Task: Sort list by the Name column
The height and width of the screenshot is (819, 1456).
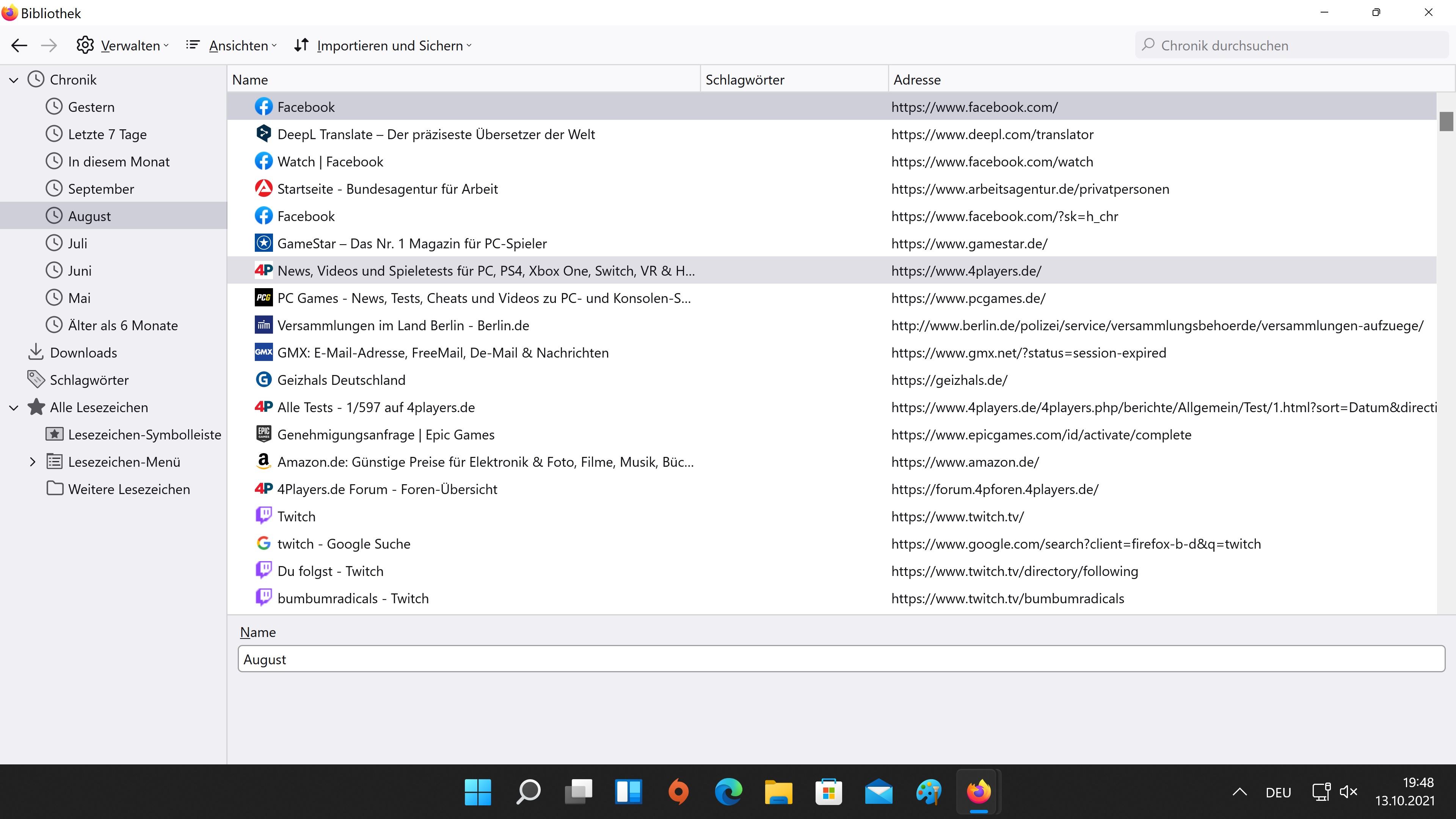Action: click(463, 80)
